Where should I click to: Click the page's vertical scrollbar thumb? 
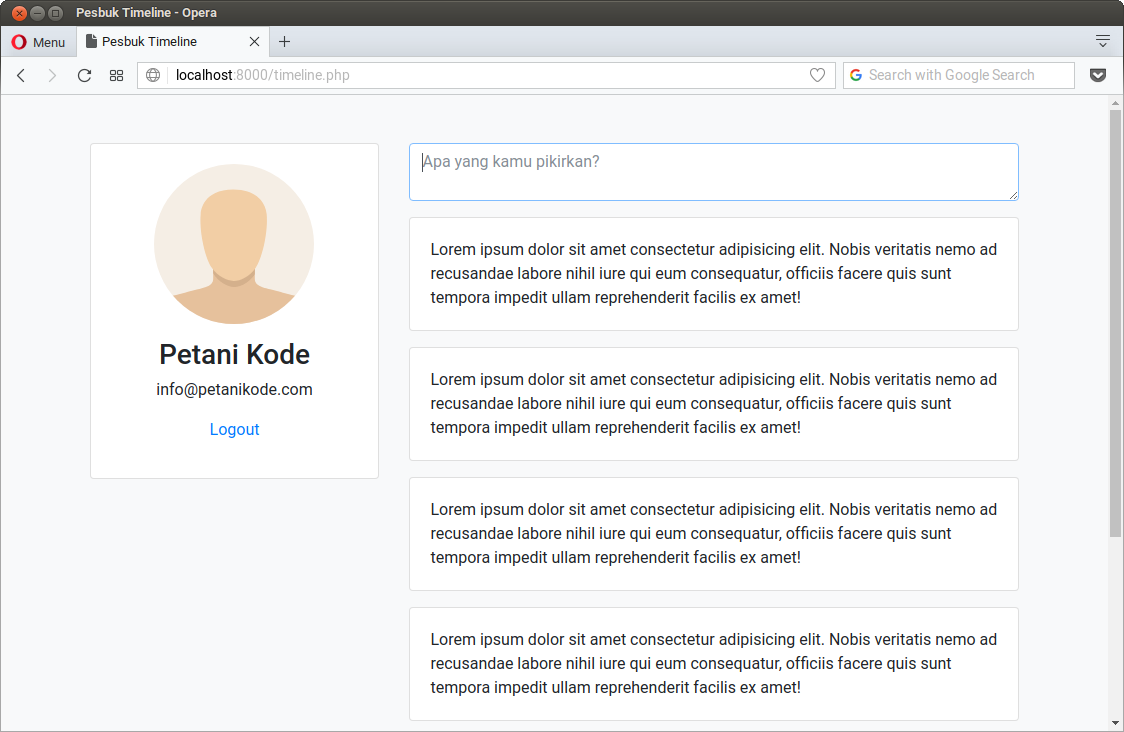1116,320
